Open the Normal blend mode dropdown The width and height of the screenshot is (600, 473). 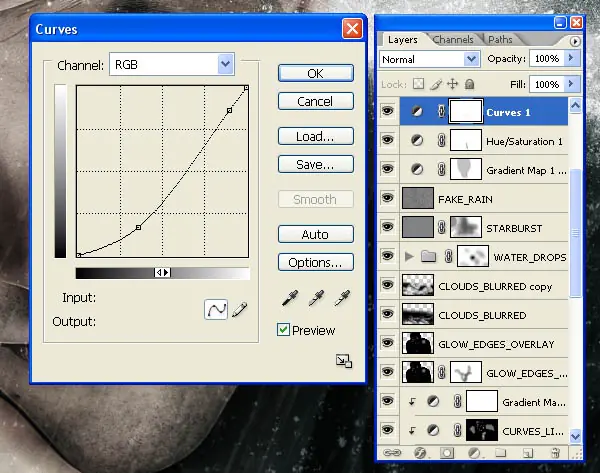click(471, 59)
